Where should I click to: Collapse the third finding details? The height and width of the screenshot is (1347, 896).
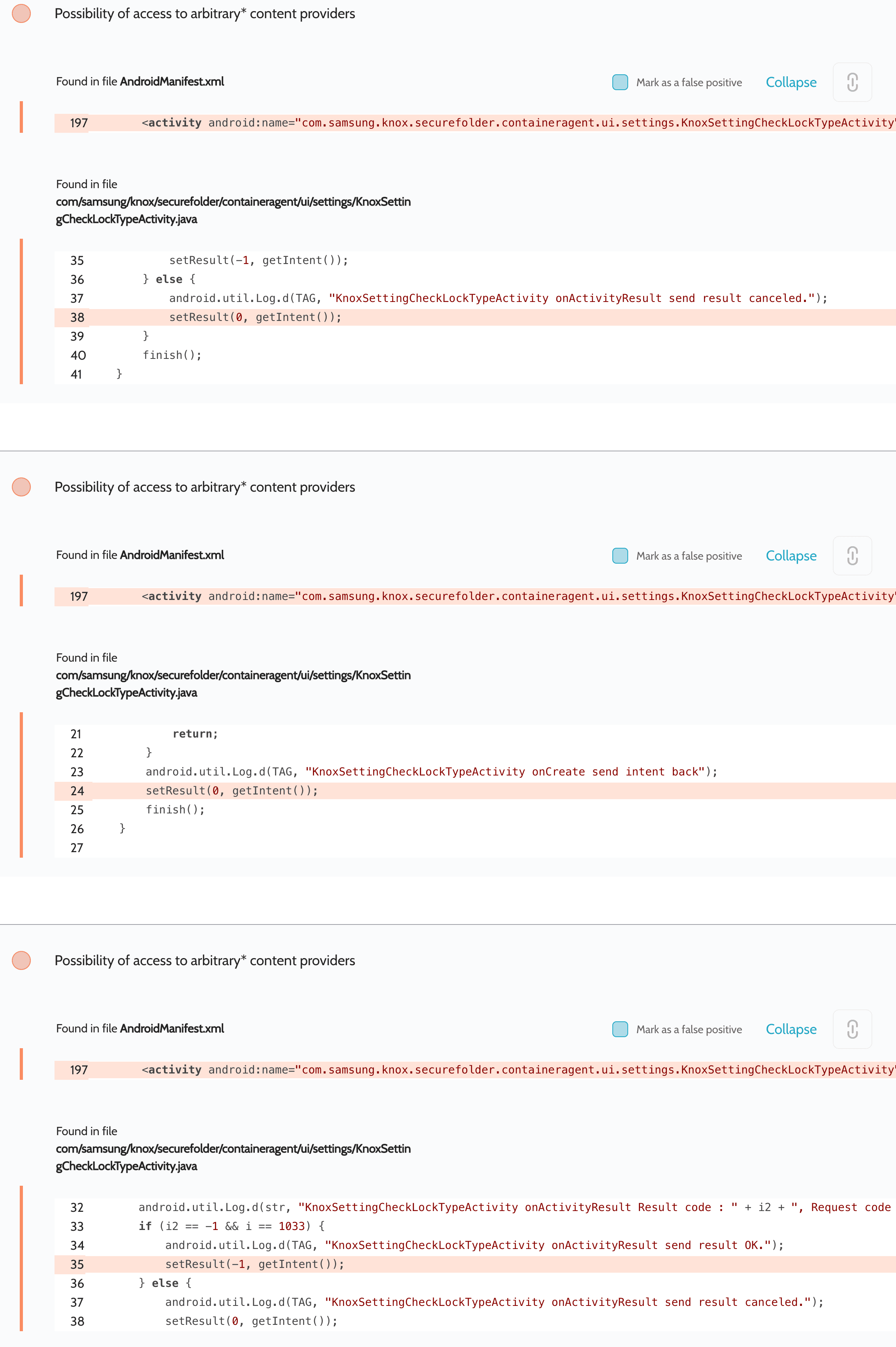pyautogui.click(x=790, y=1029)
